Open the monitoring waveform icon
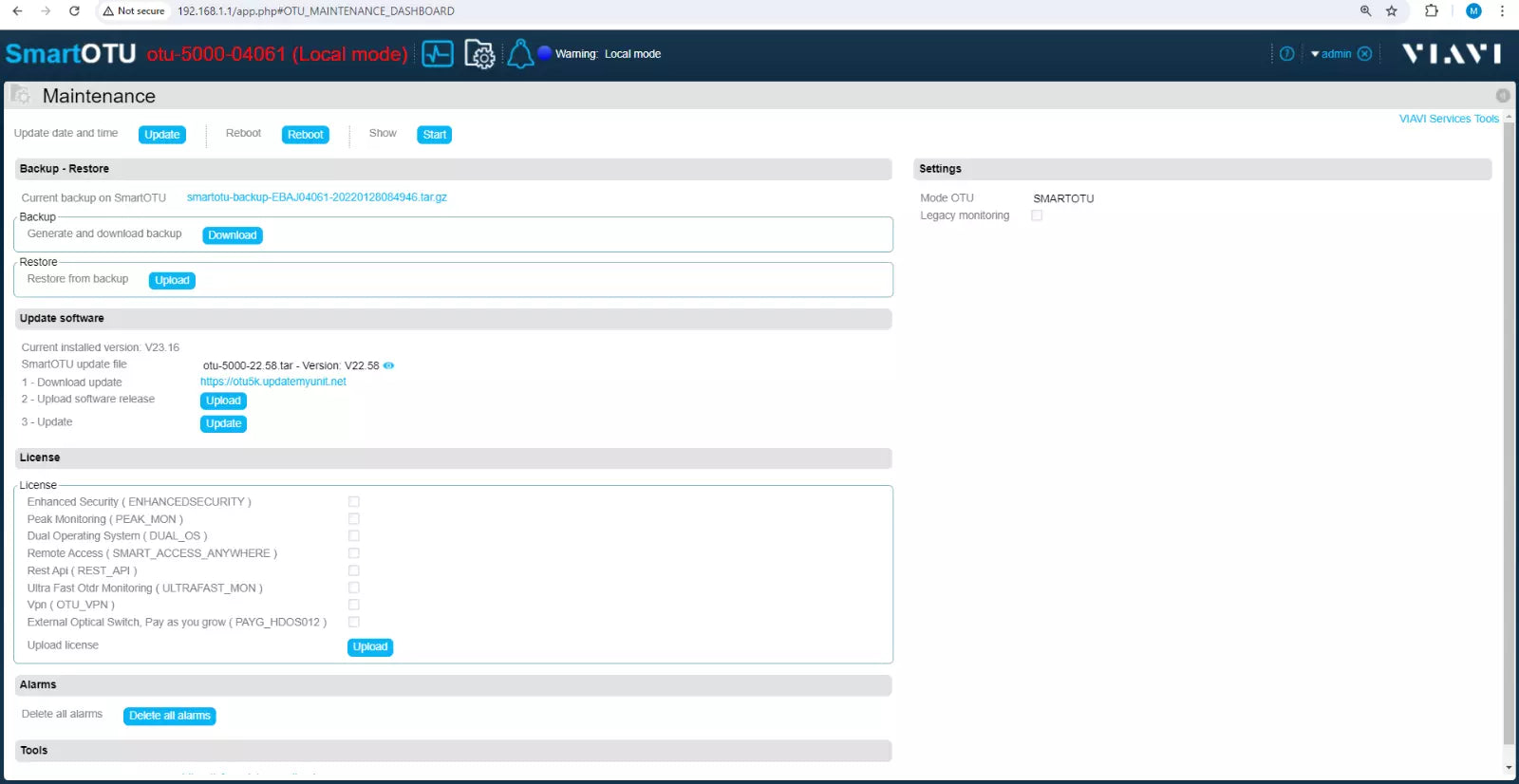 click(438, 53)
